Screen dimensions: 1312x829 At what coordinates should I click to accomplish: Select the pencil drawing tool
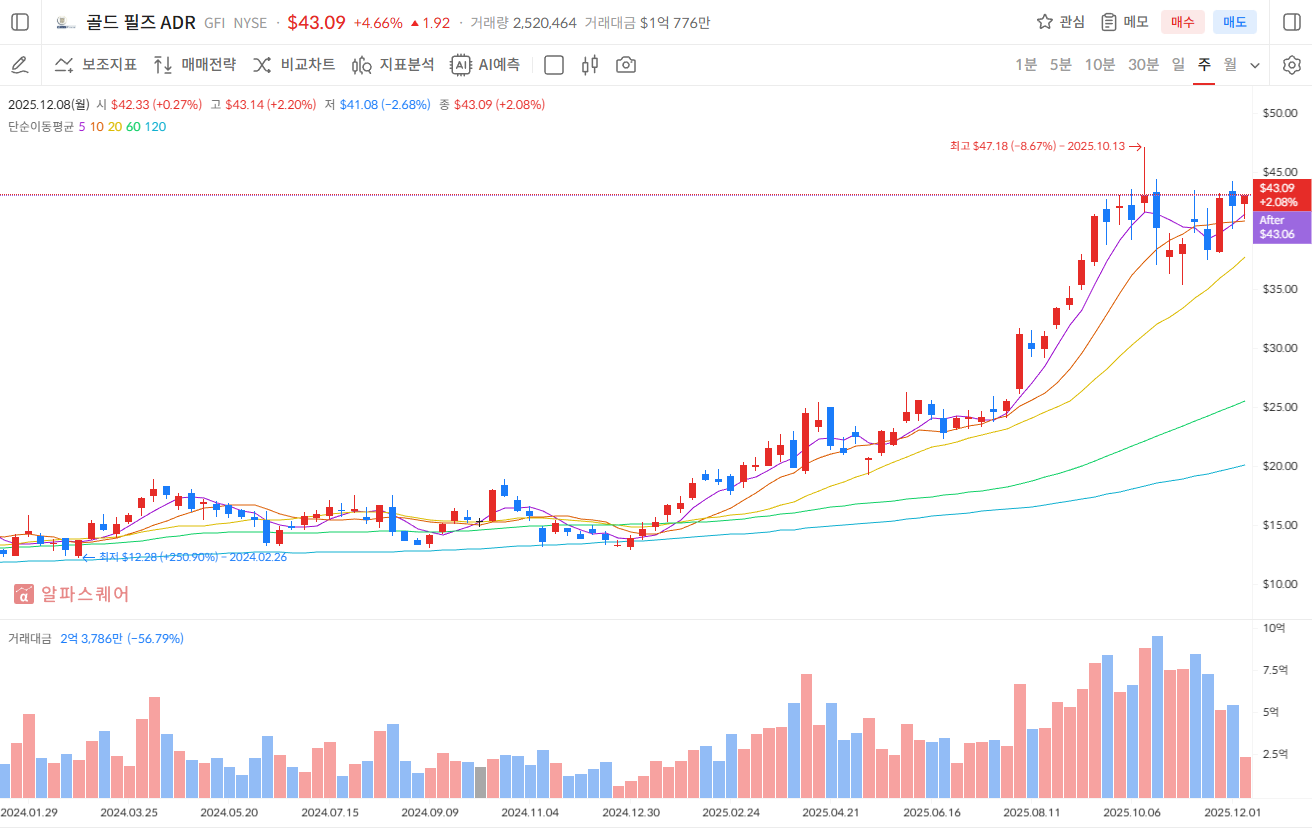pos(20,65)
